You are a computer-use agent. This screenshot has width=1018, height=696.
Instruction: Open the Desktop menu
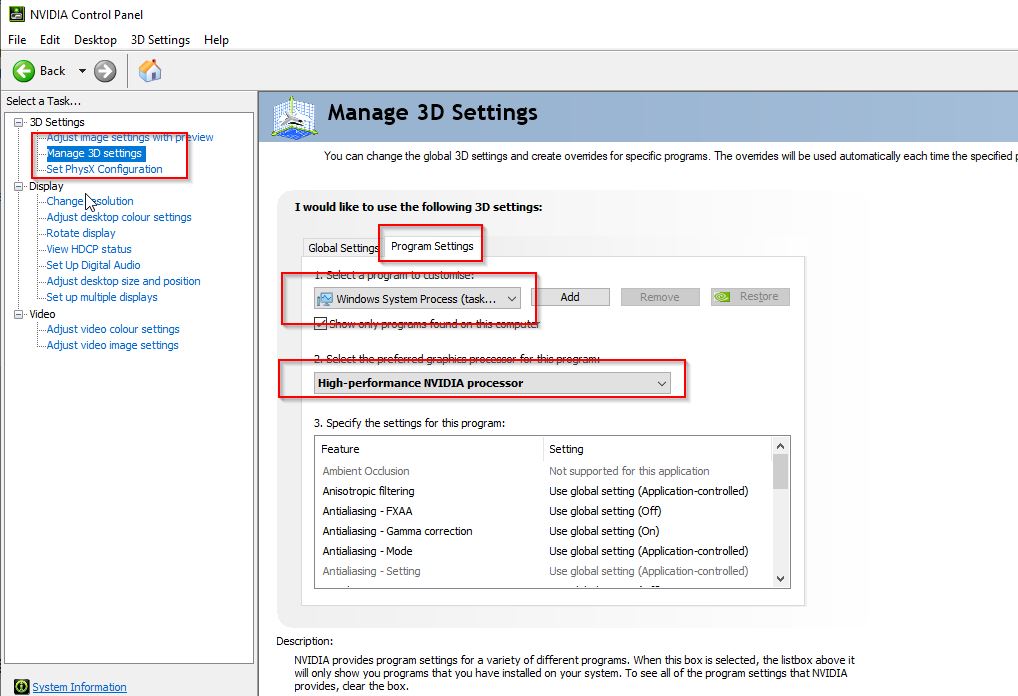coord(95,40)
